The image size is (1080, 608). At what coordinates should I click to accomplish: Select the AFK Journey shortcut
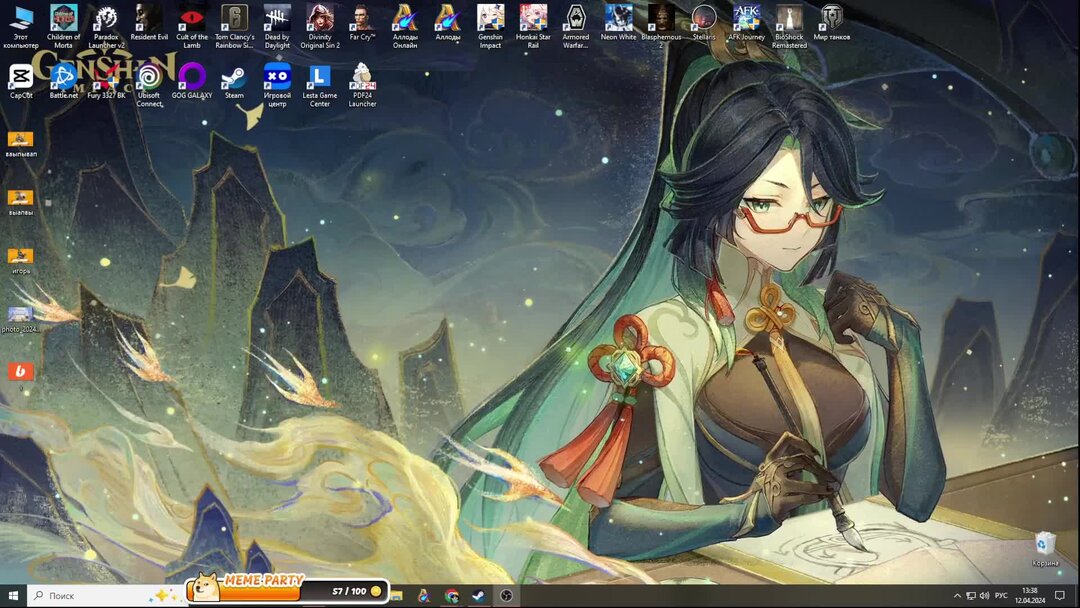coord(747,23)
